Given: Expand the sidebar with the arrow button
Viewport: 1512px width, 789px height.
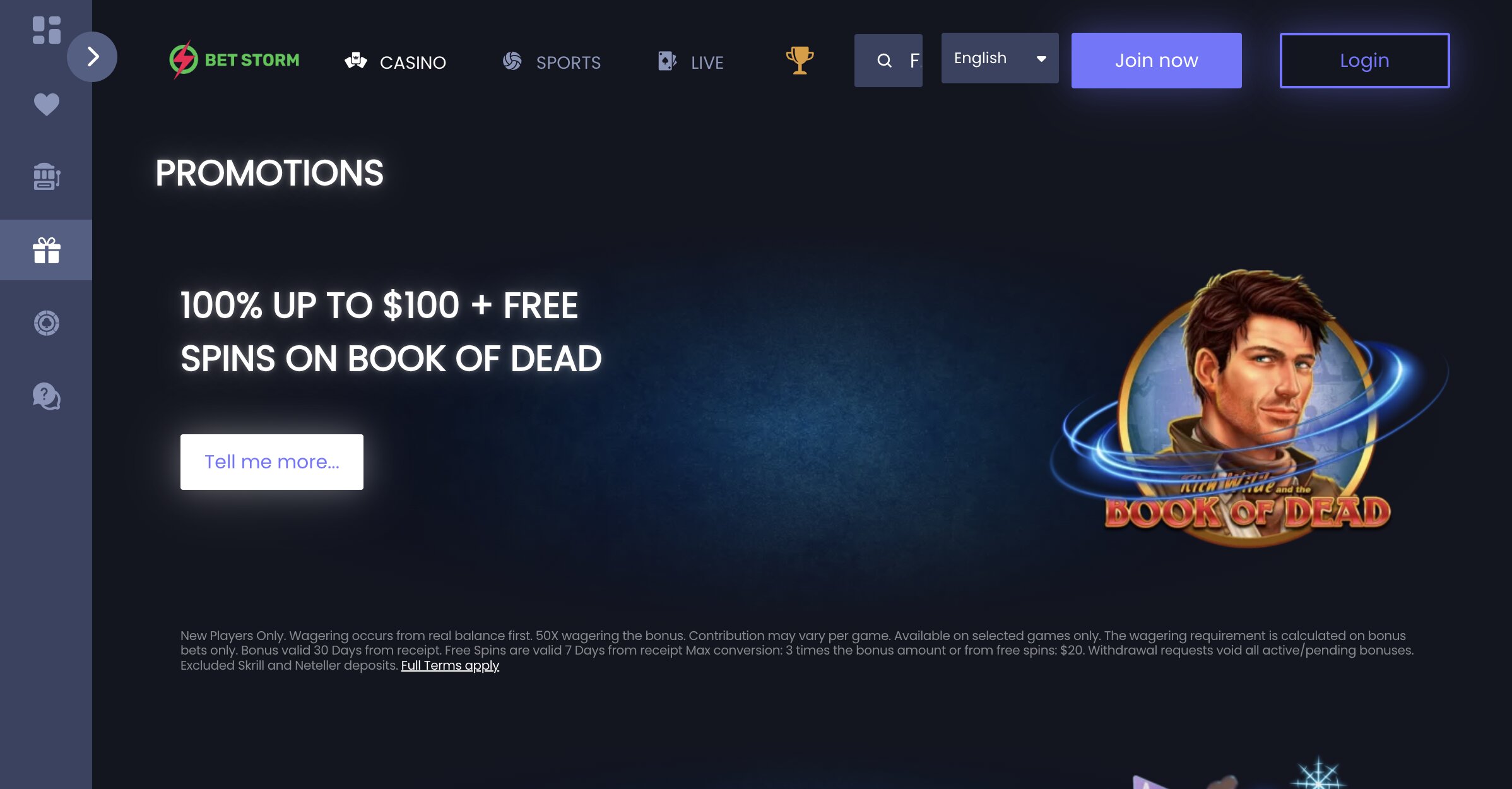Looking at the screenshot, I should coord(92,57).
